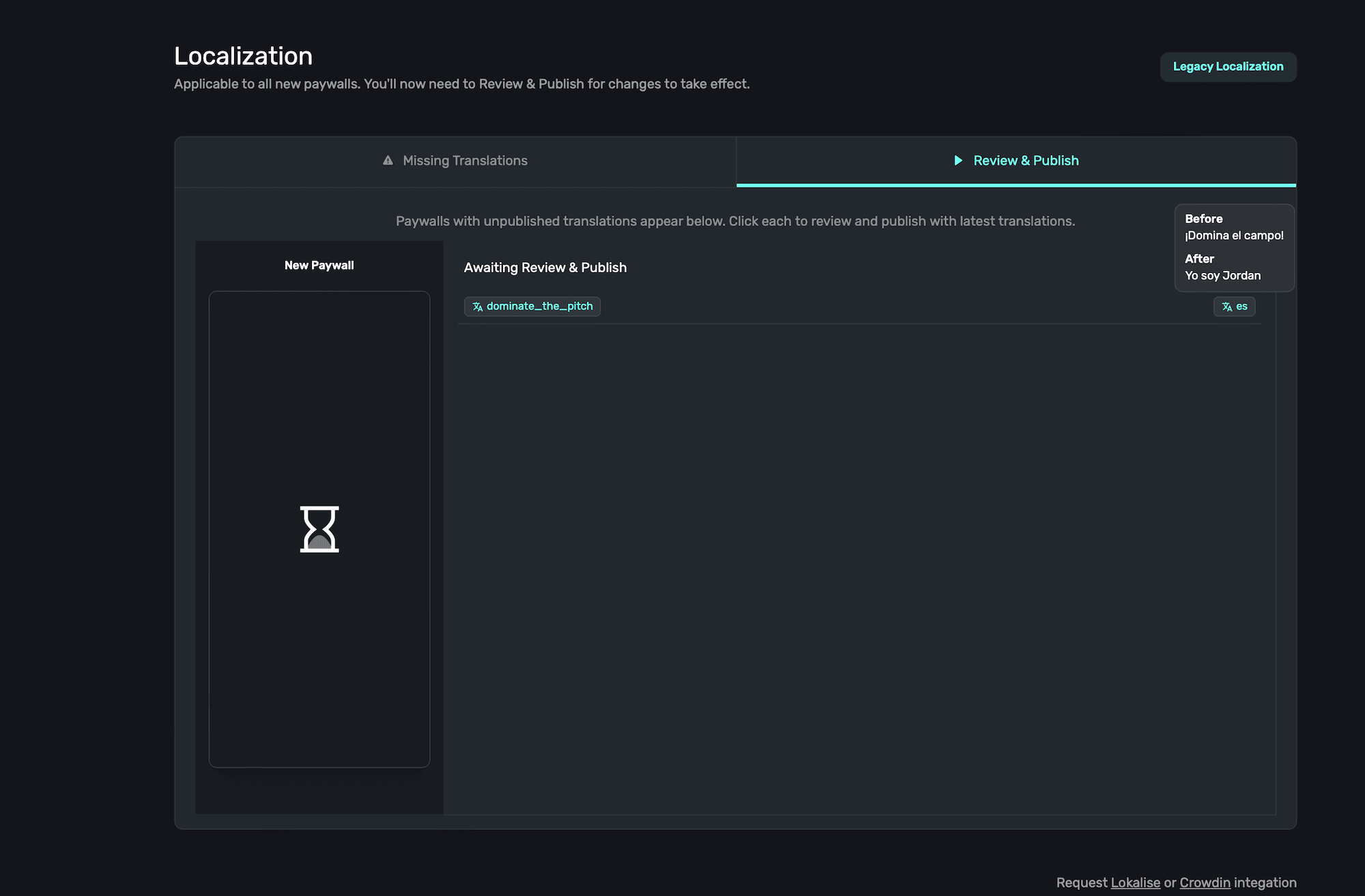This screenshot has width=1365, height=896.
Task: Click the warning triangle icon on Missing Translations
Action: click(x=388, y=160)
